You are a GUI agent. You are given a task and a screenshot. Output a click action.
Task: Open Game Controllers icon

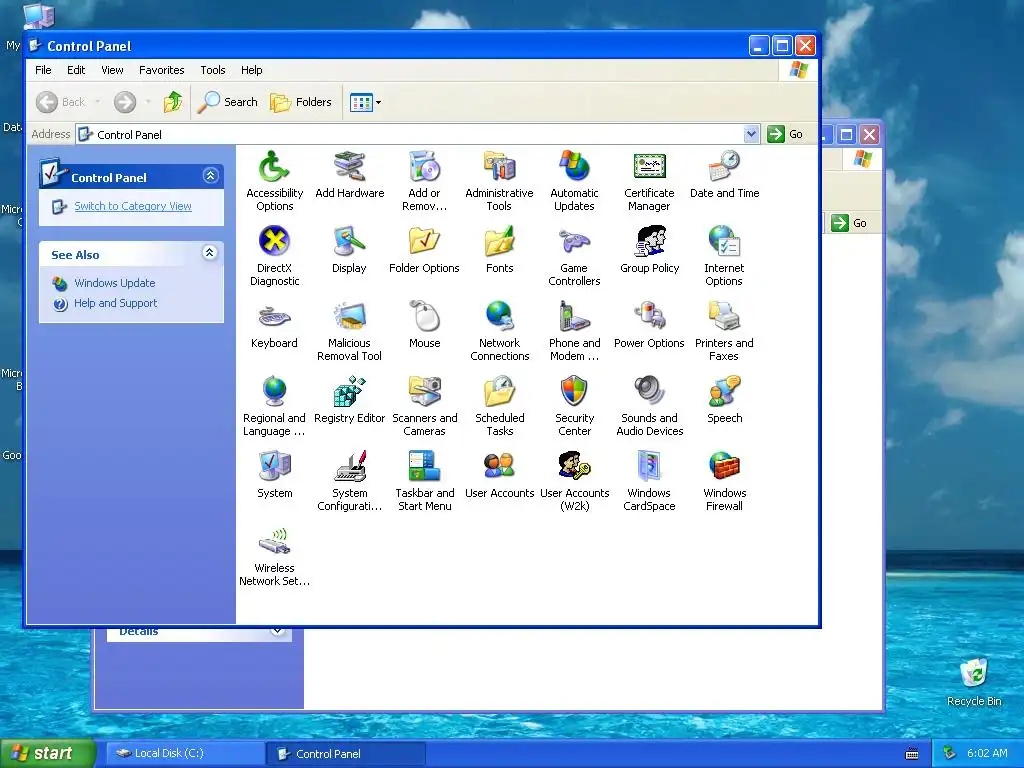point(574,242)
